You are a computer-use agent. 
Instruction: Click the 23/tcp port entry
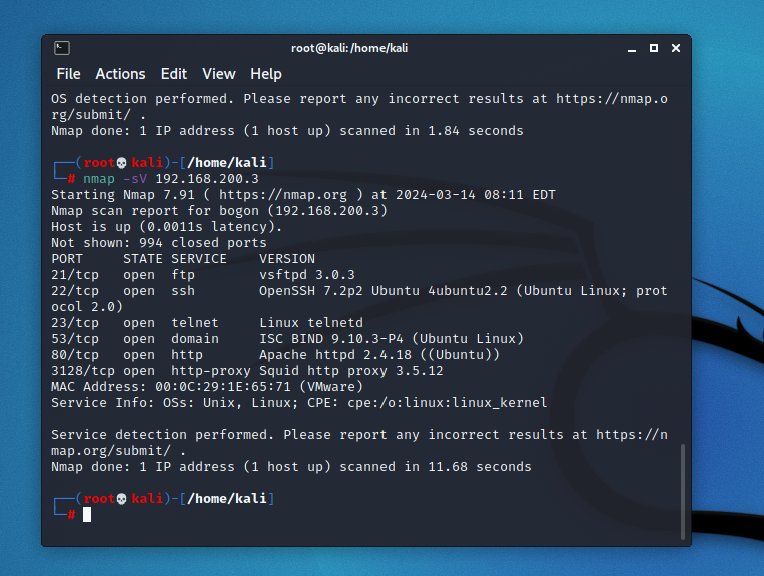point(75,323)
